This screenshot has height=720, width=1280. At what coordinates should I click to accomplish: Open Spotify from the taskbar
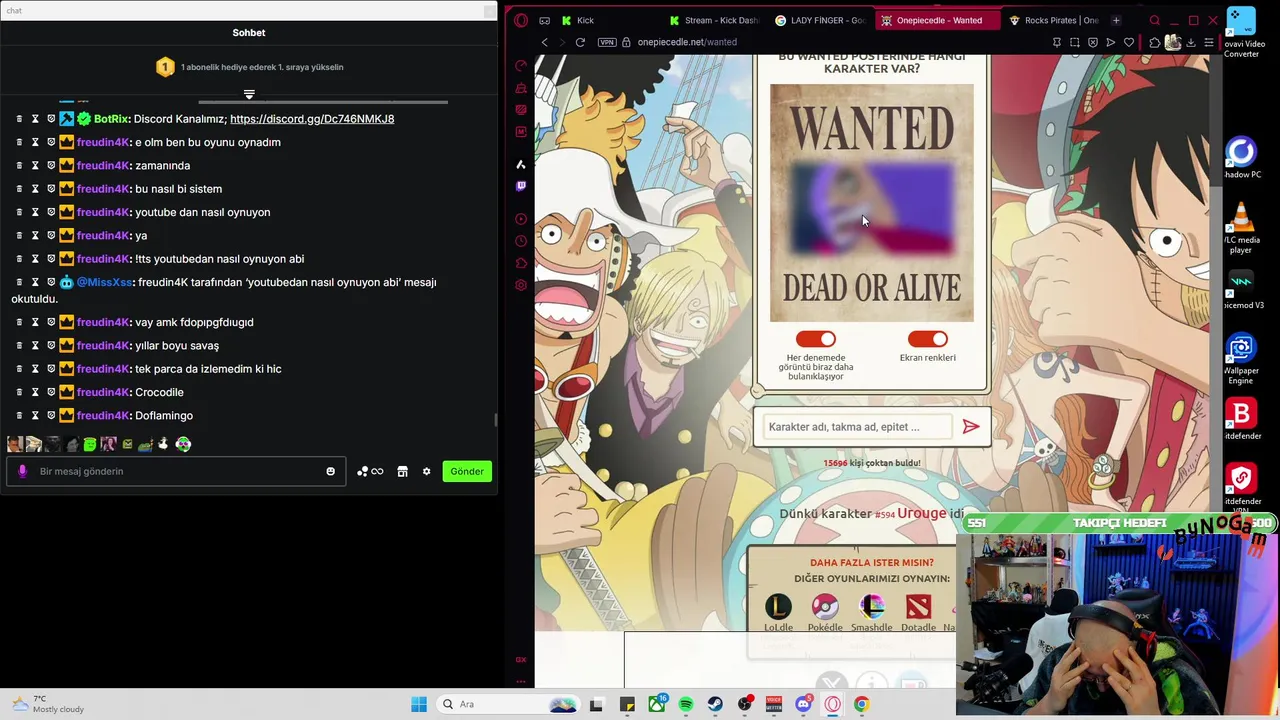[x=686, y=704]
